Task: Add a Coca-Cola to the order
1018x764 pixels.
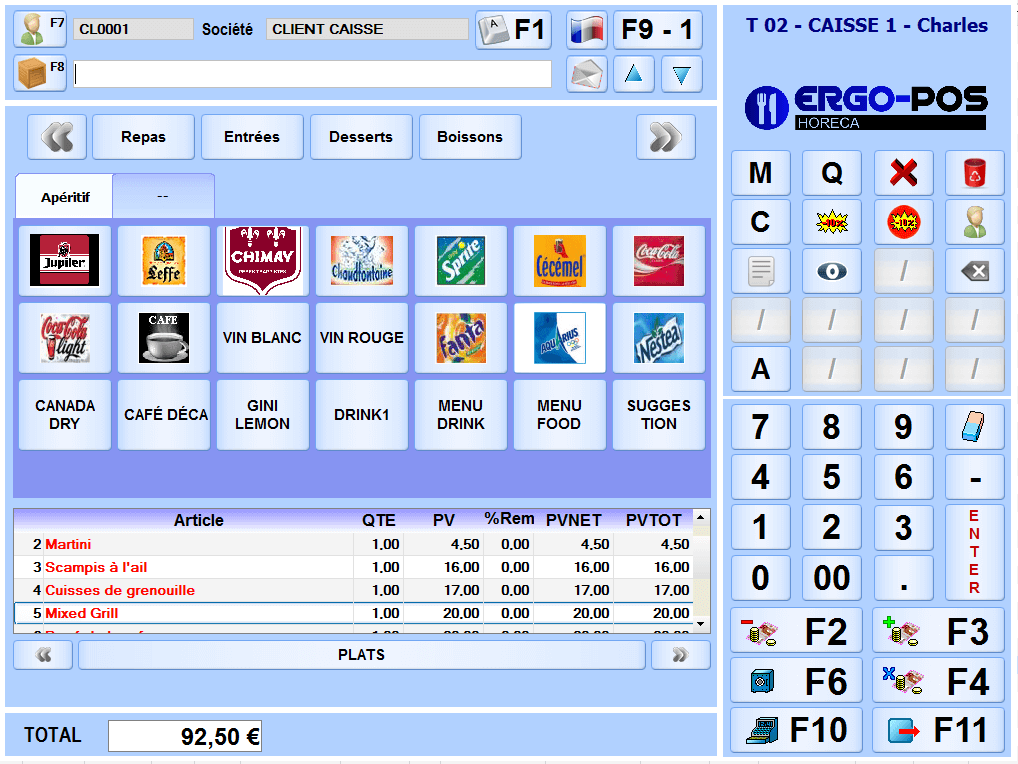Action: click(658, 261)
